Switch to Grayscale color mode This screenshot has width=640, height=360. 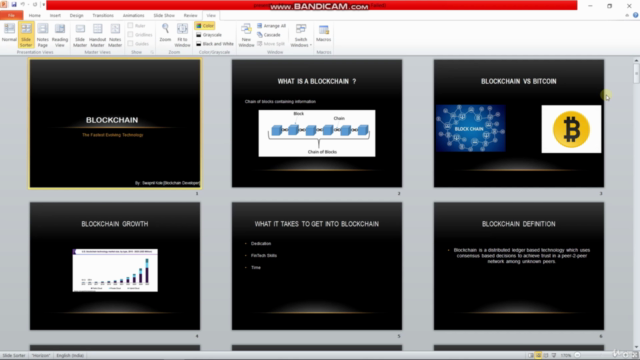209,35
